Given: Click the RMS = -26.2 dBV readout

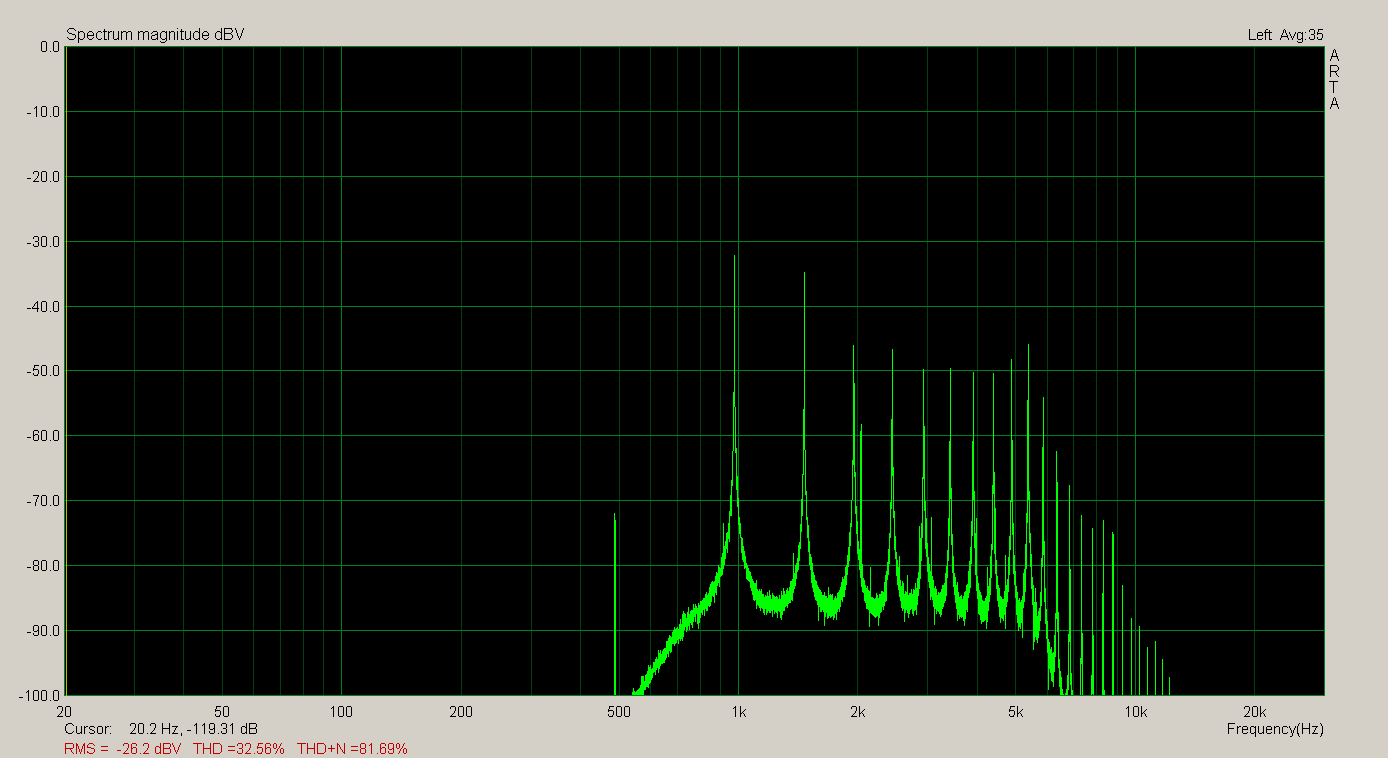Looking at the screenshot, I should pyautogui.click(x=123, y=748).
